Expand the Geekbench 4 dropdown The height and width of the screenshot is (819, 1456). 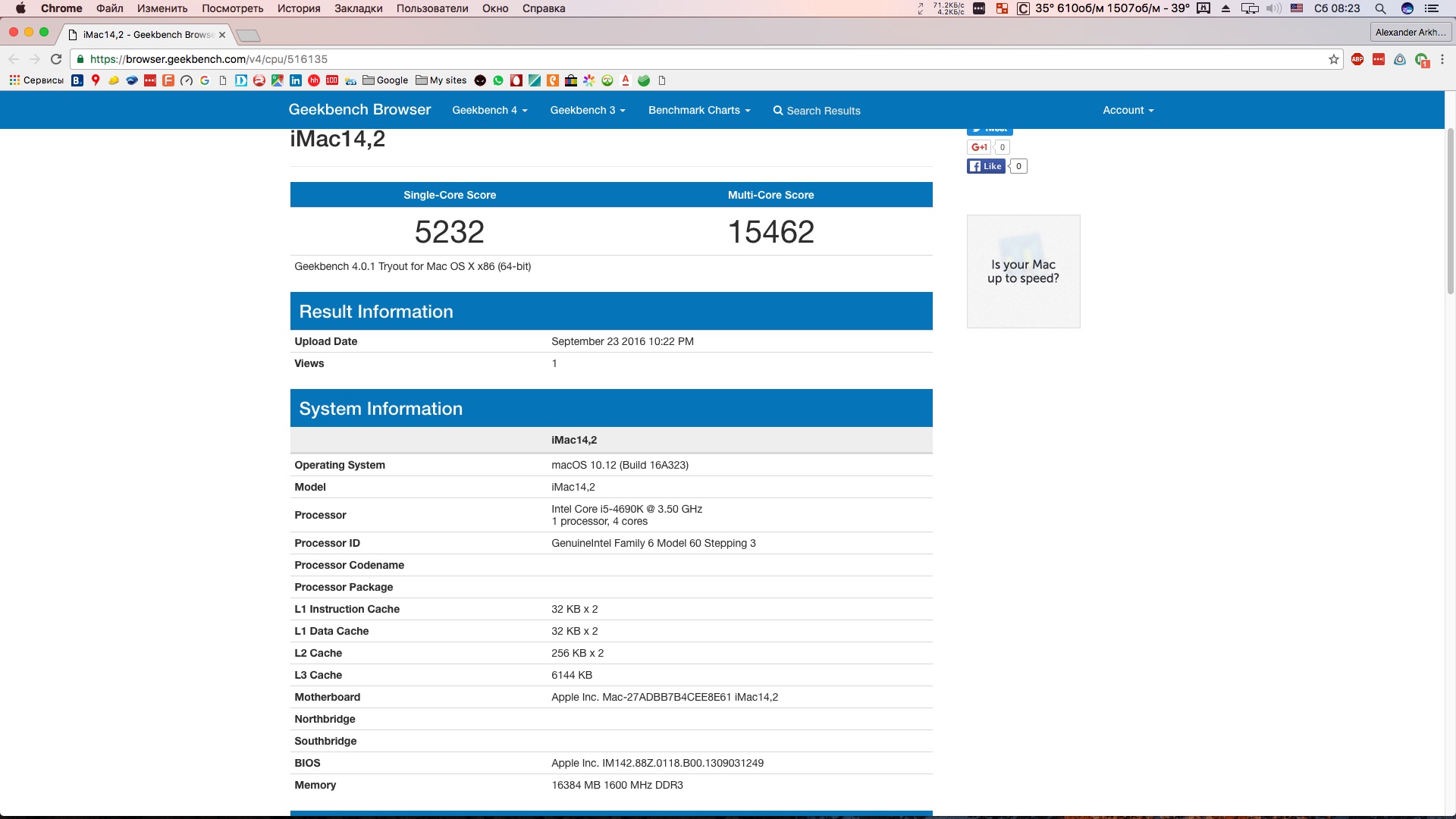(x=489, y=110)
